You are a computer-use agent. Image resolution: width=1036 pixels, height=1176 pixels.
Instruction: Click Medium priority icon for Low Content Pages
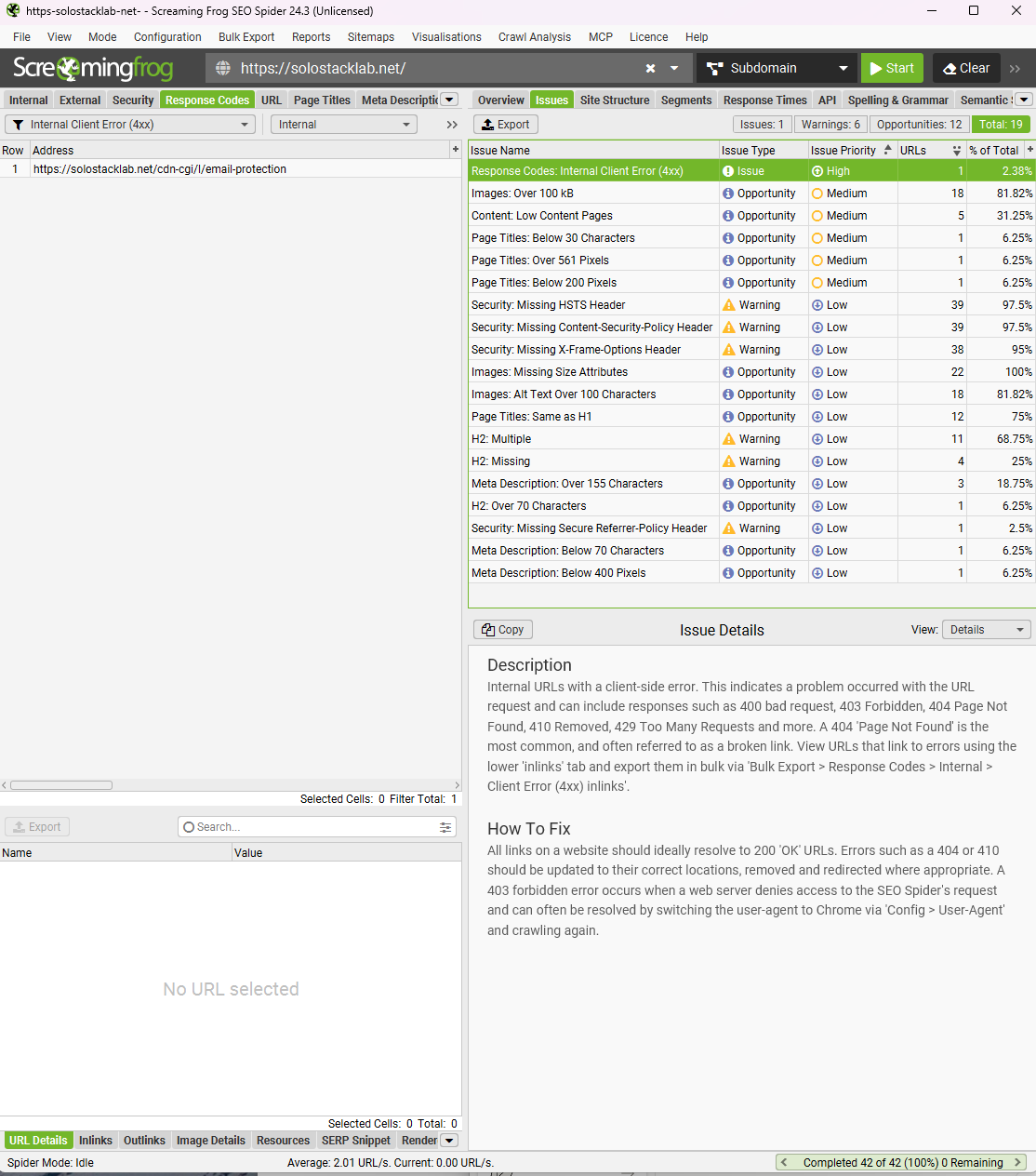[x=817, y=216]
